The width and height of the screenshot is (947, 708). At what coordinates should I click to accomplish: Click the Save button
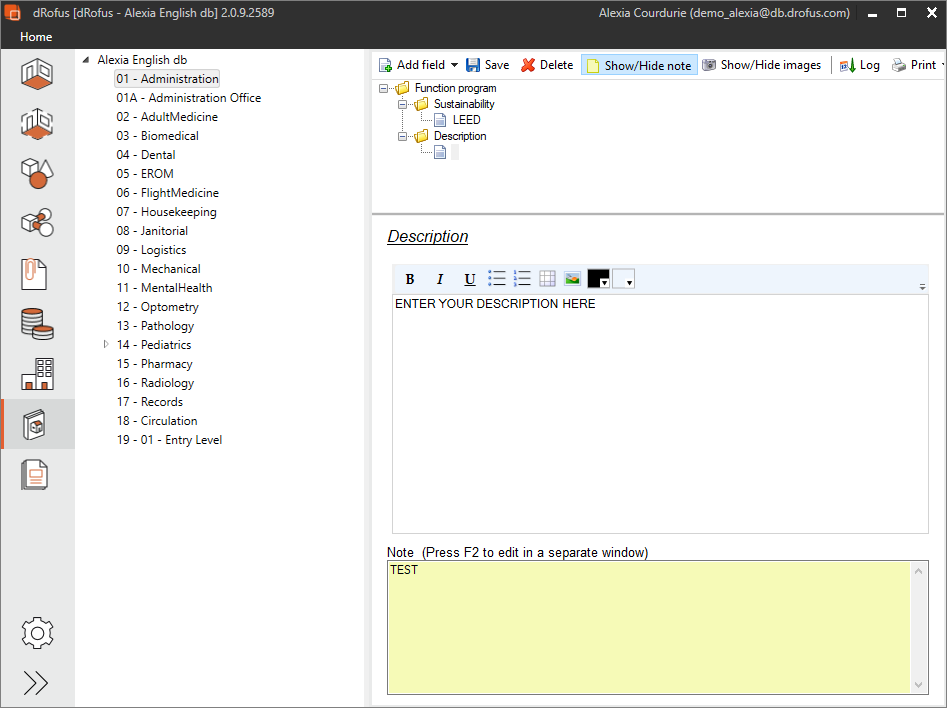click(487, 65)
